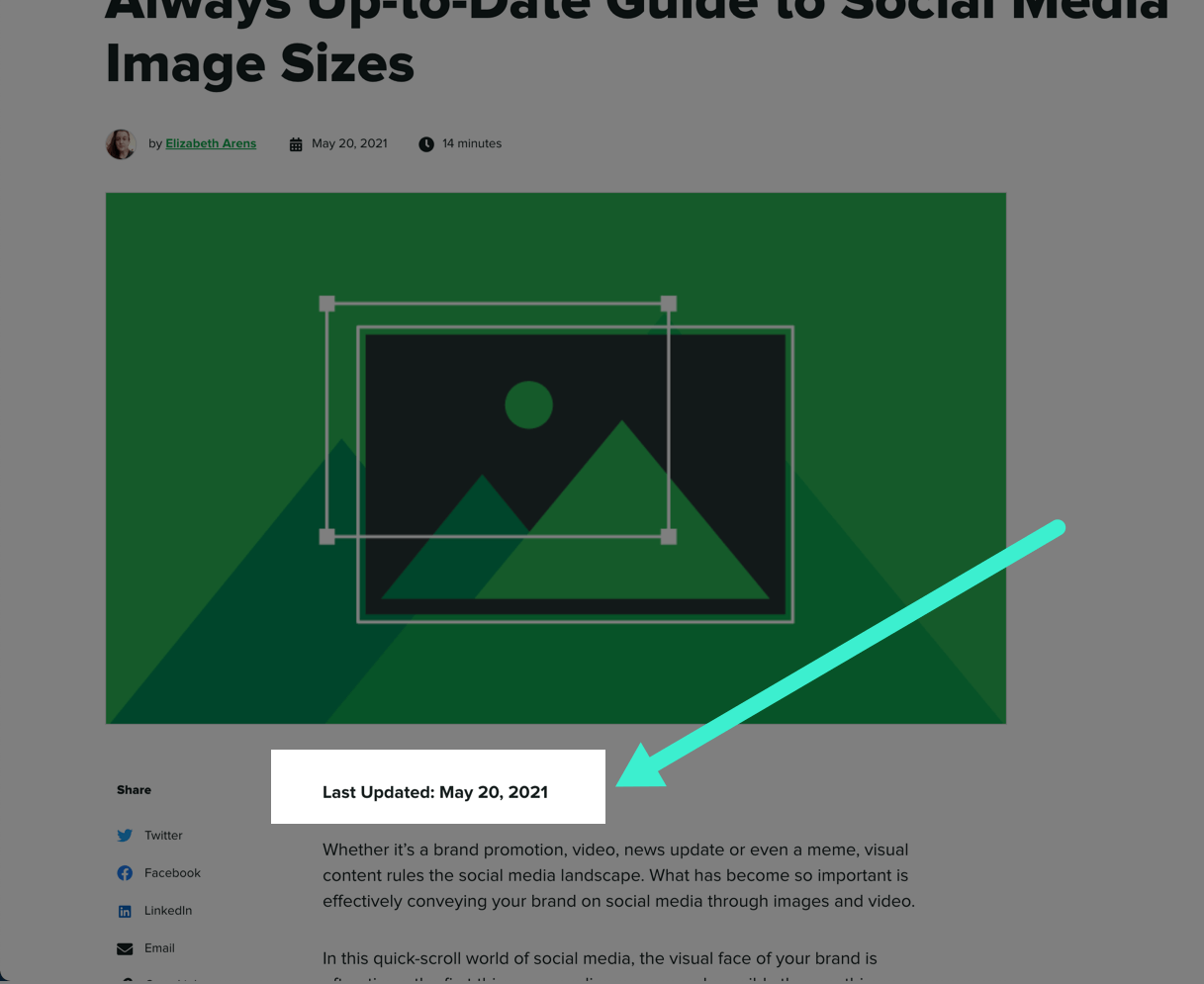Open the Elizabeth Arens author page
1204x984 pixels.
tap(210, 142)
